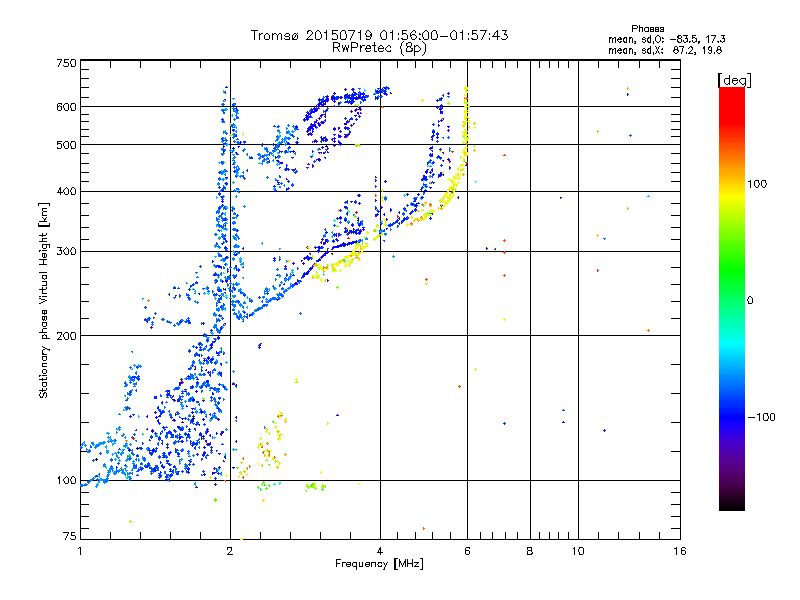Click the y-axis tick label "75"
Screen dimensions: 800x600
[x=70, y=536]
